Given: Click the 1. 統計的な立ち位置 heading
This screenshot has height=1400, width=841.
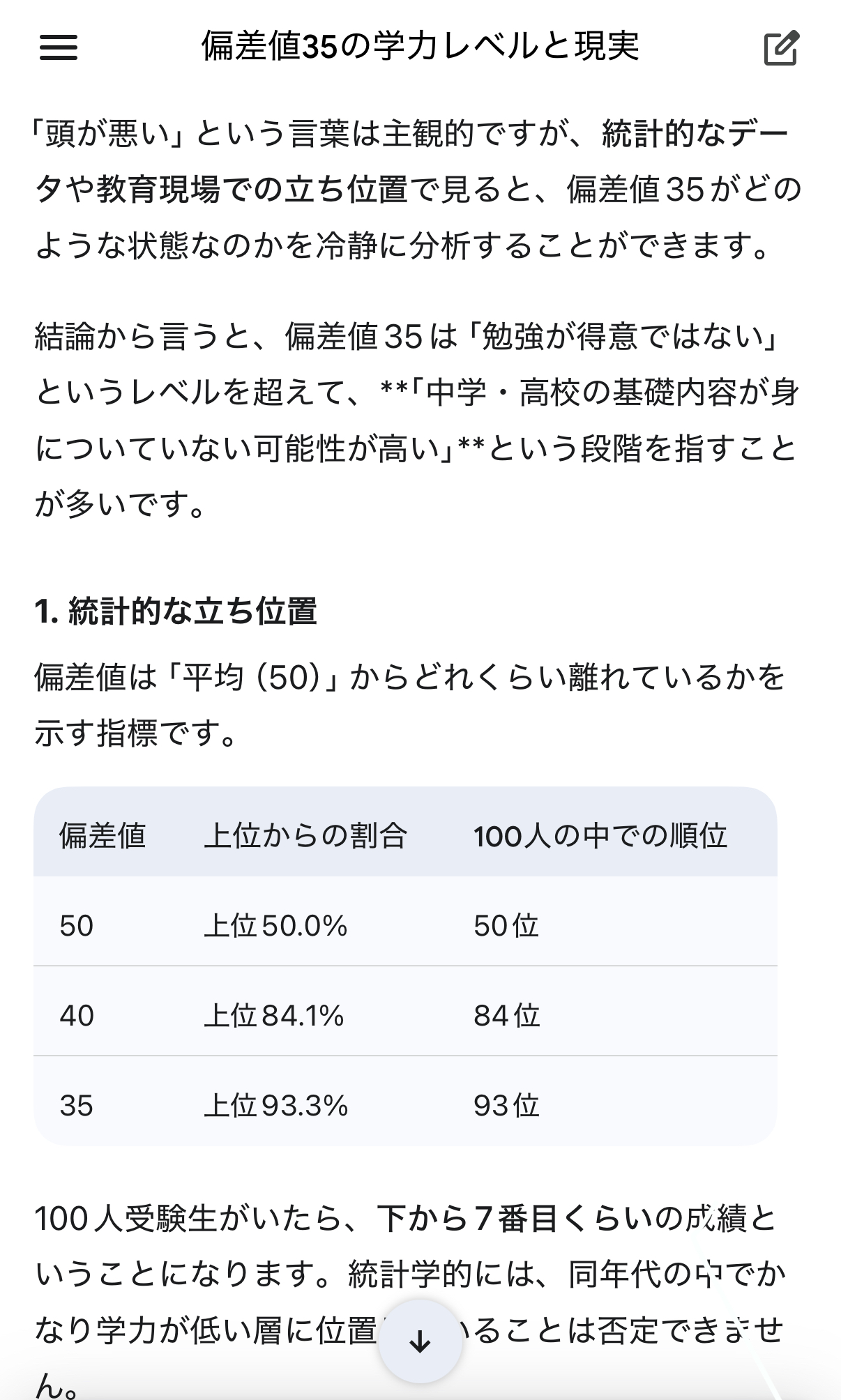Looking at the screenshot, I should tap(176, 611).
